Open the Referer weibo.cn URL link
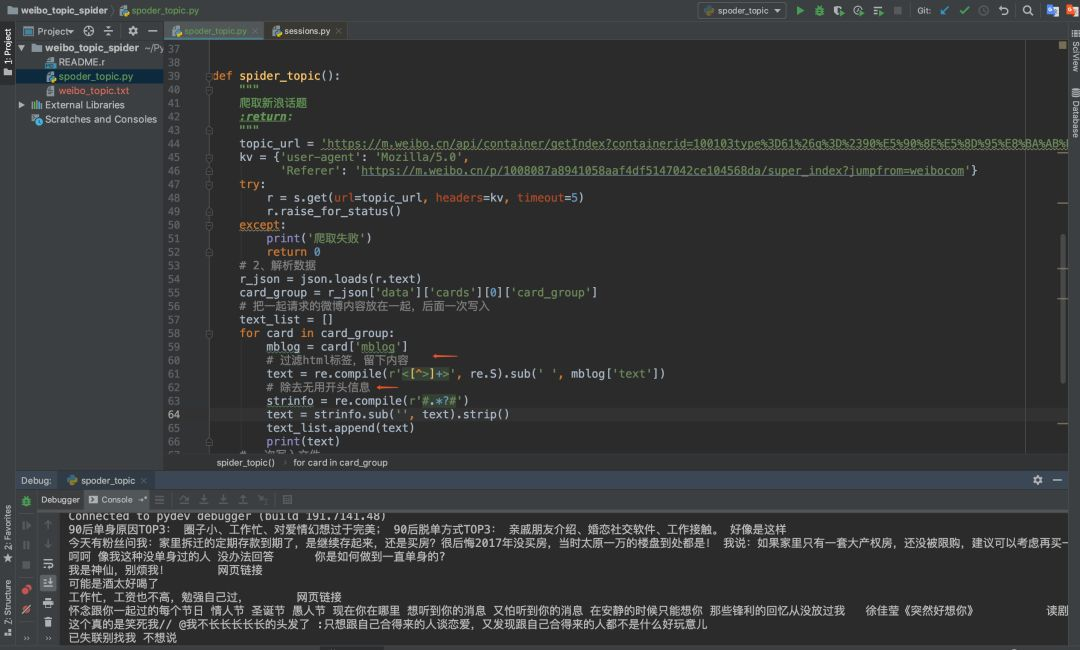The height and width of the screenshot is (650, 1080). tap(663, 170)
